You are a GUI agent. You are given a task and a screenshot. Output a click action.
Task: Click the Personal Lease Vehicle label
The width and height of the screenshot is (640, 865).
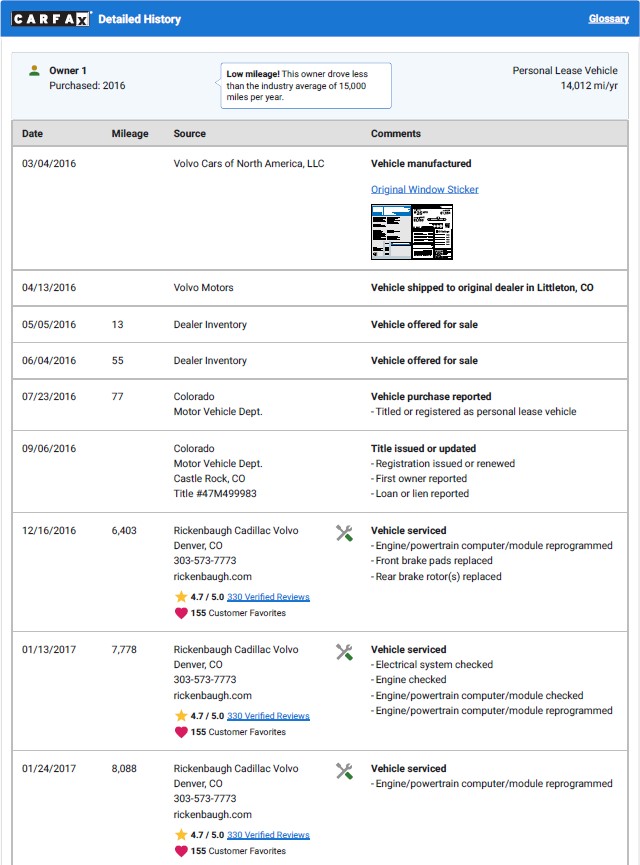pos(565,71)
